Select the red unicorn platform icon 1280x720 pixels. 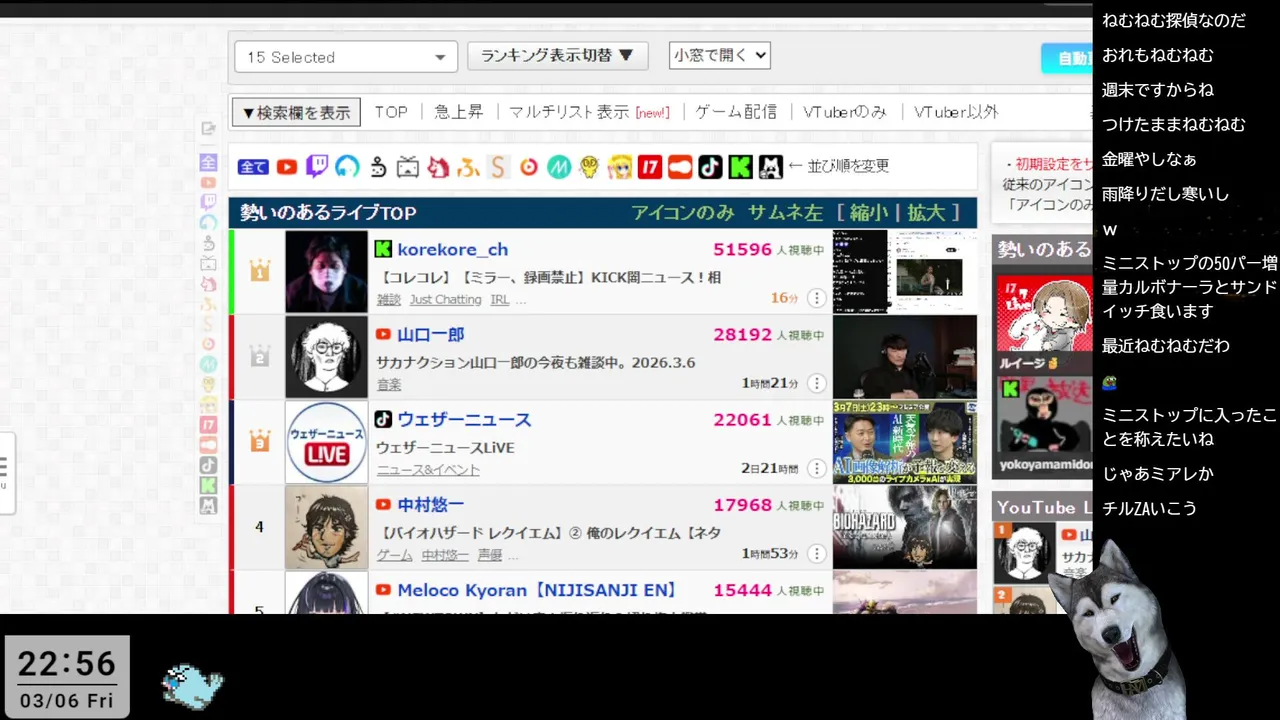point(438,167)
